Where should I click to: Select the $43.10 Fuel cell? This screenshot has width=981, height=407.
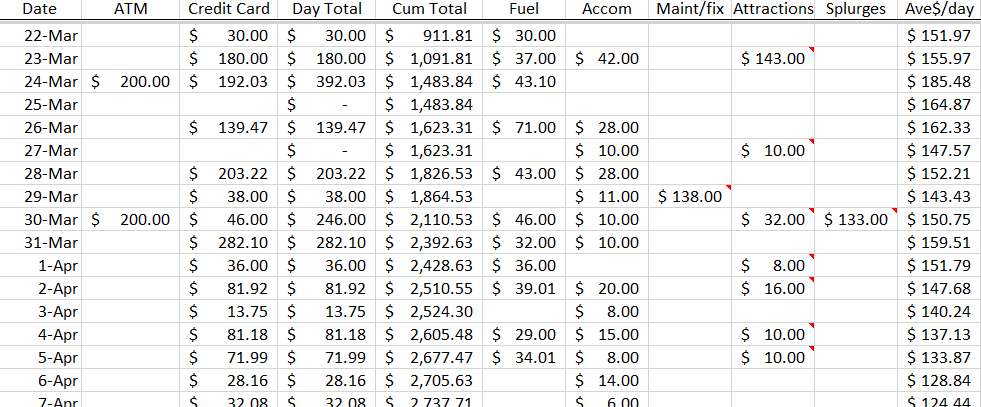[x=525, y=82]
